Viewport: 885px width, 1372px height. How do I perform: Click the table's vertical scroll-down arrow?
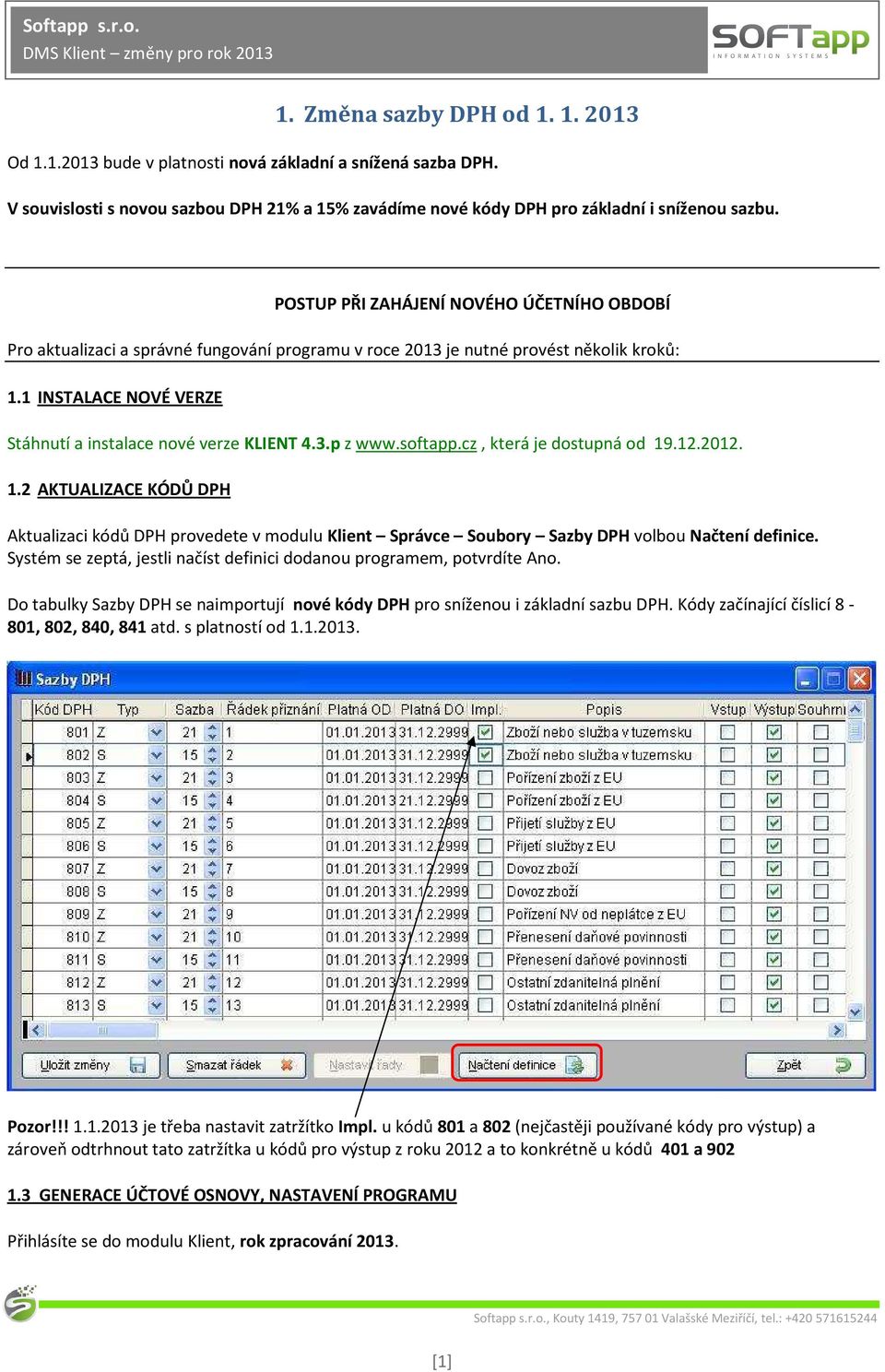(x=855, y=1011)
